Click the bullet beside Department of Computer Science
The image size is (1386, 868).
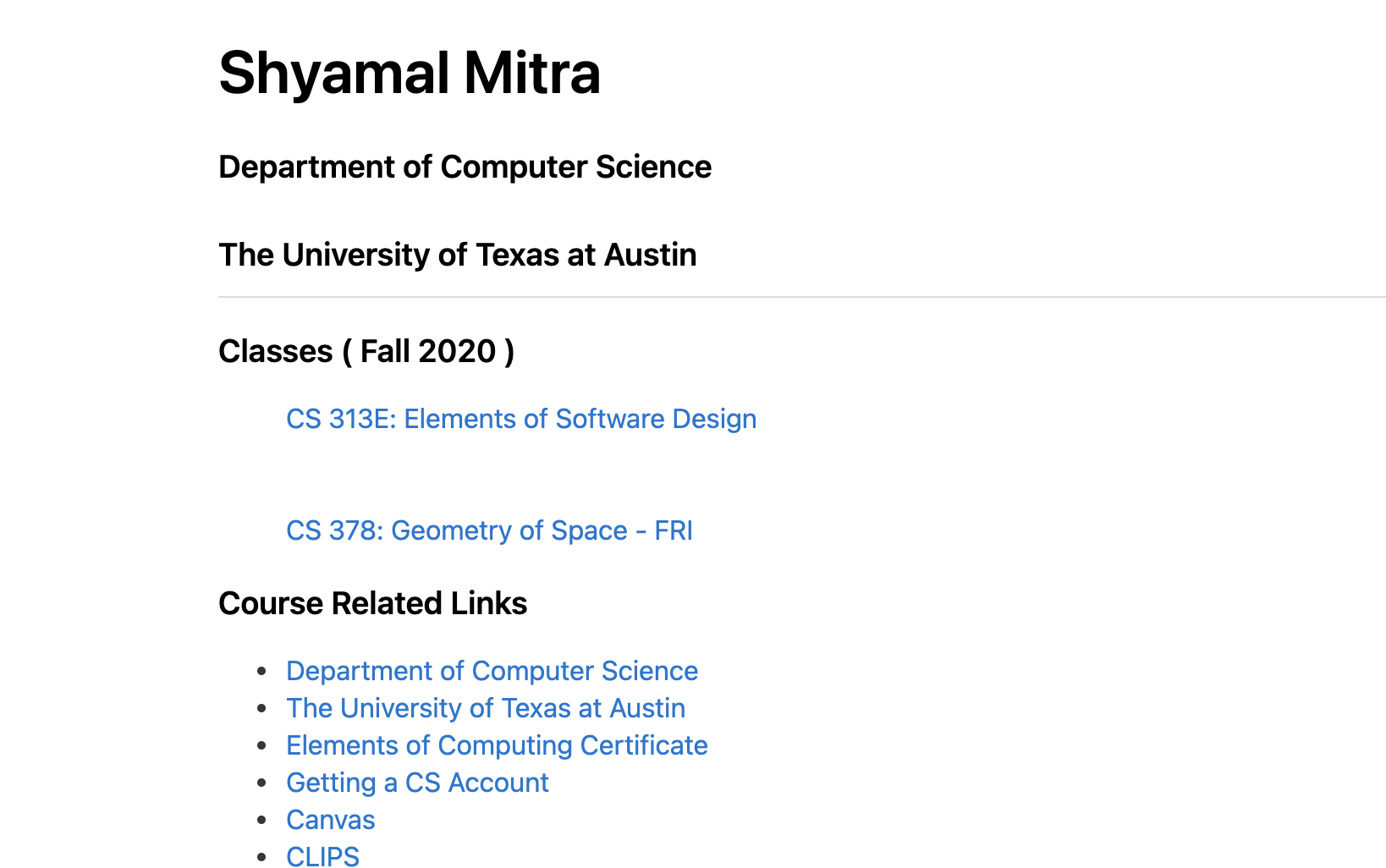point(262,671)
